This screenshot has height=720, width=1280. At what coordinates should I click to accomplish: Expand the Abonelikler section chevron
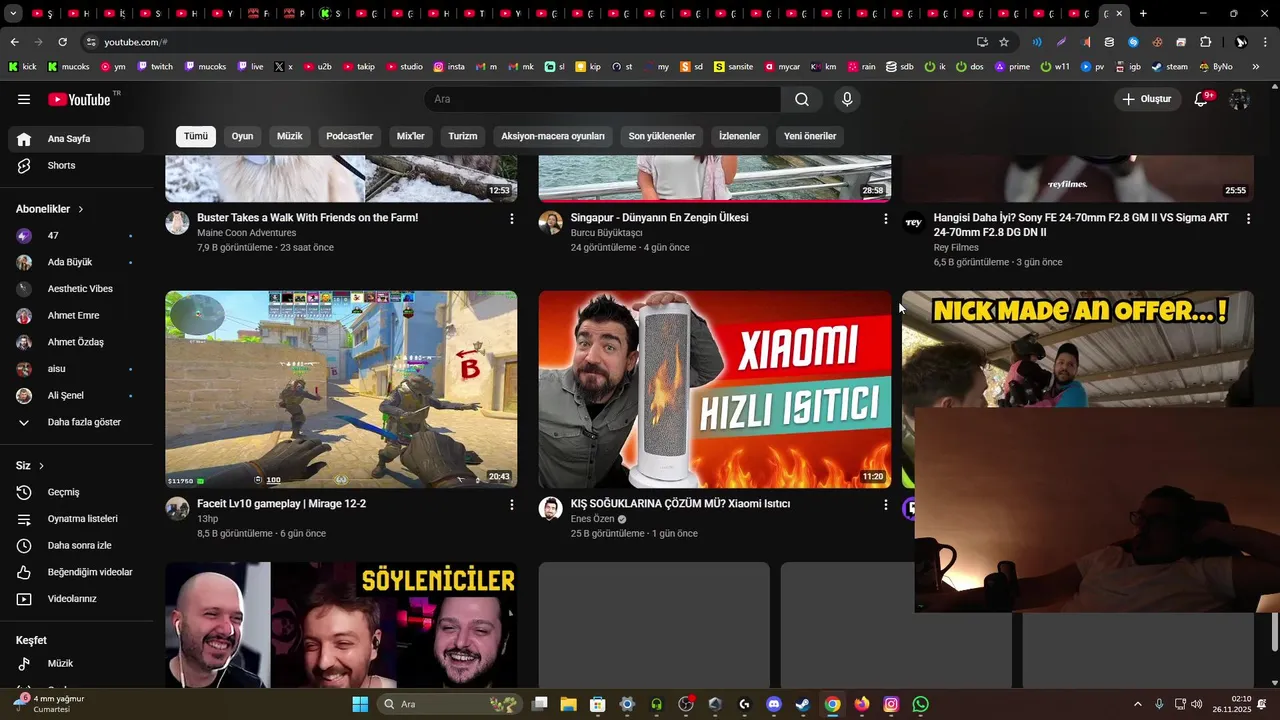(x=81, y=209)
